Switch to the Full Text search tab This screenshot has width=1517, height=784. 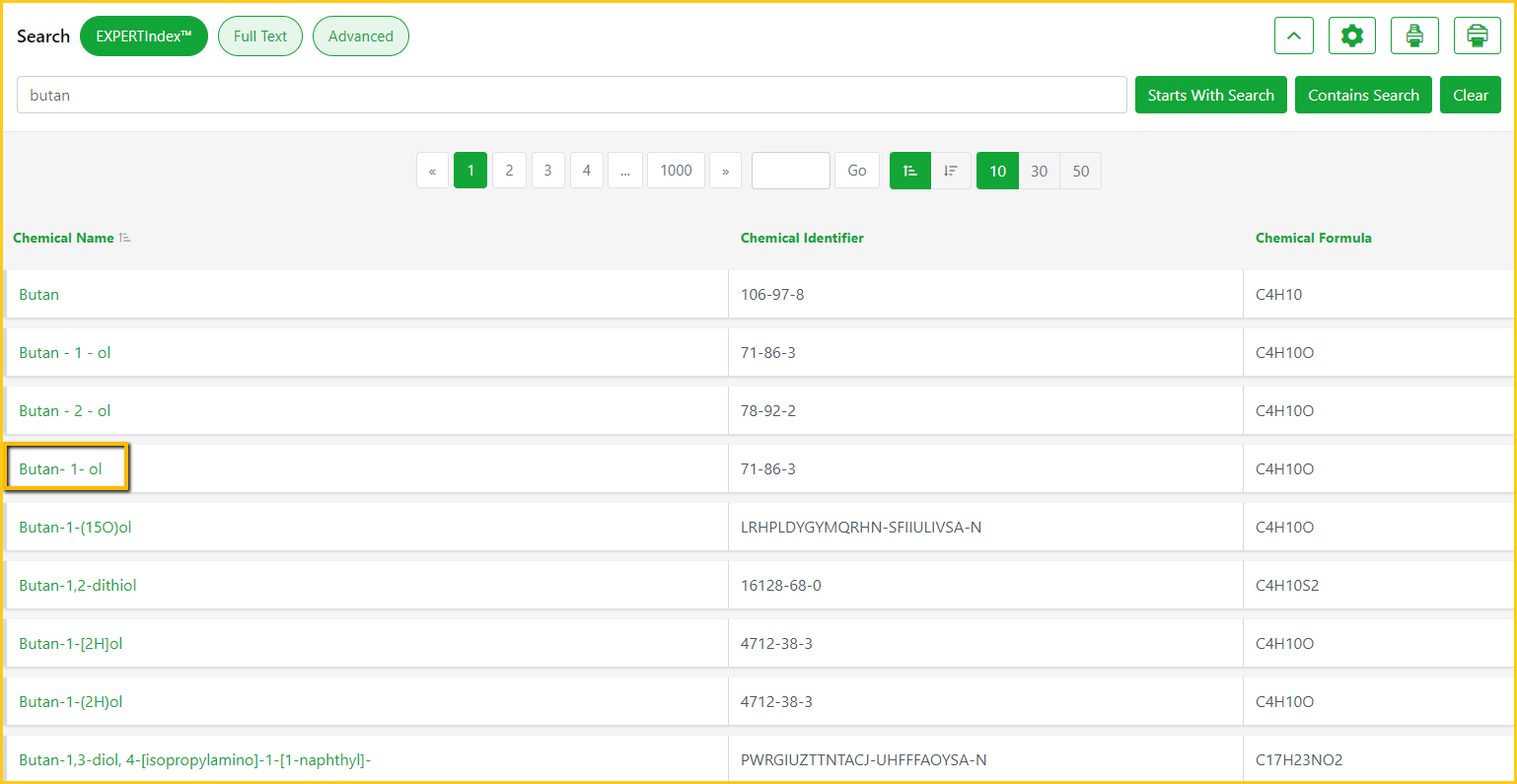click(x=259, y=36)
